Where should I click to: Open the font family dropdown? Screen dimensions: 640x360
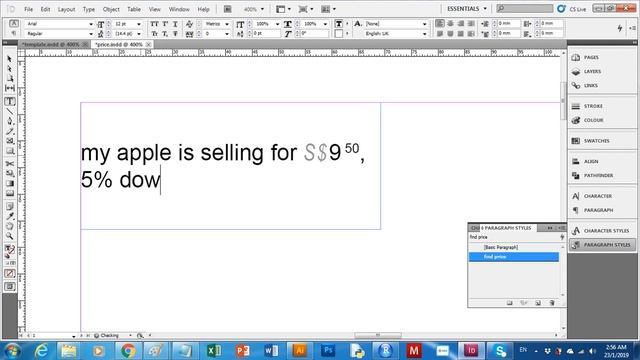click(x=91, y=24)
